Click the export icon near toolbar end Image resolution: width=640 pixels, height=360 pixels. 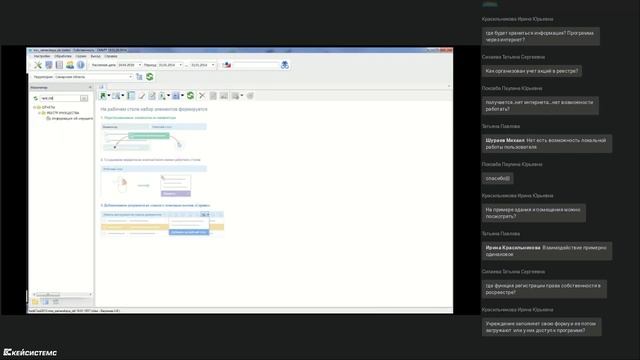coord(236,96)
